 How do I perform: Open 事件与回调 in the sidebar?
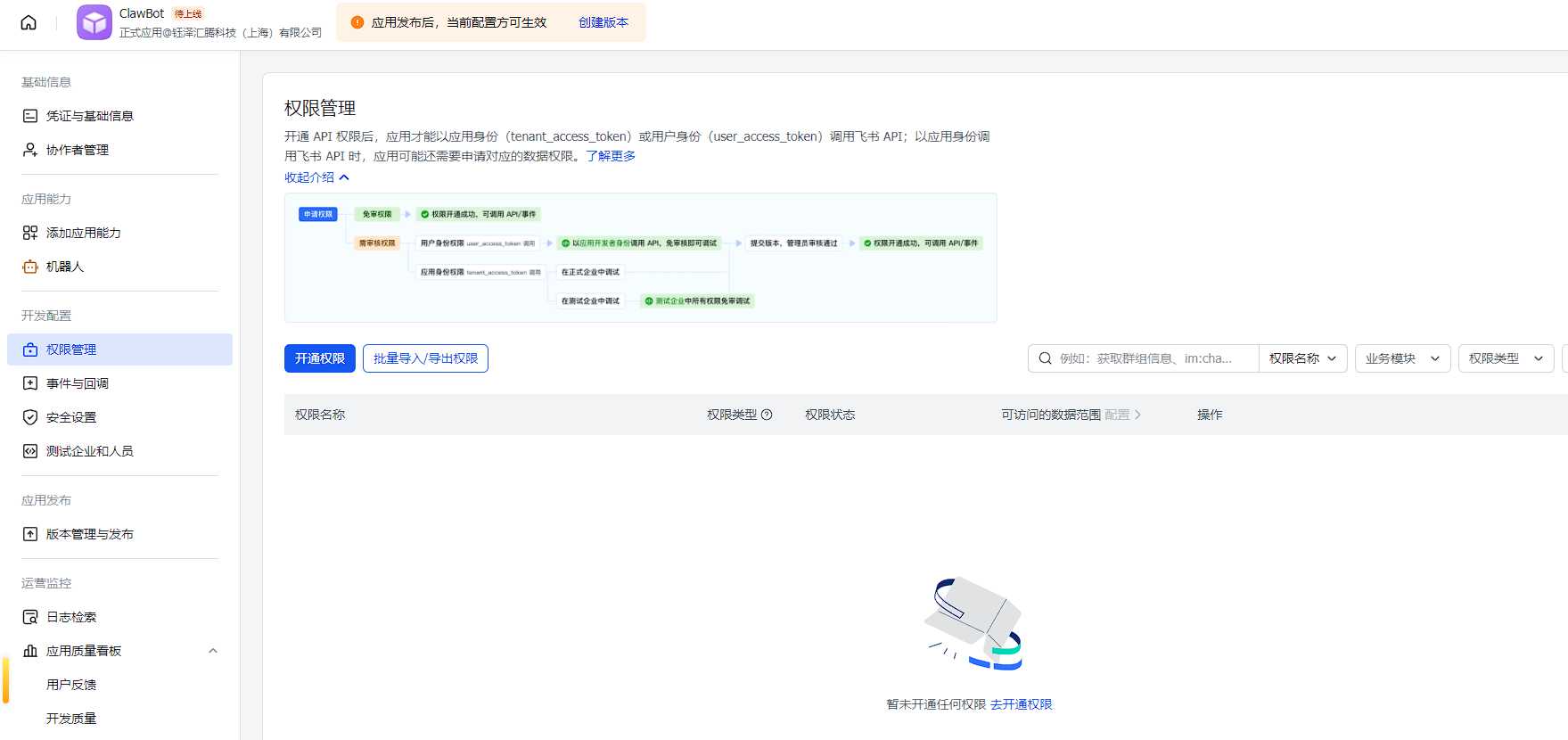coord(78,383)
